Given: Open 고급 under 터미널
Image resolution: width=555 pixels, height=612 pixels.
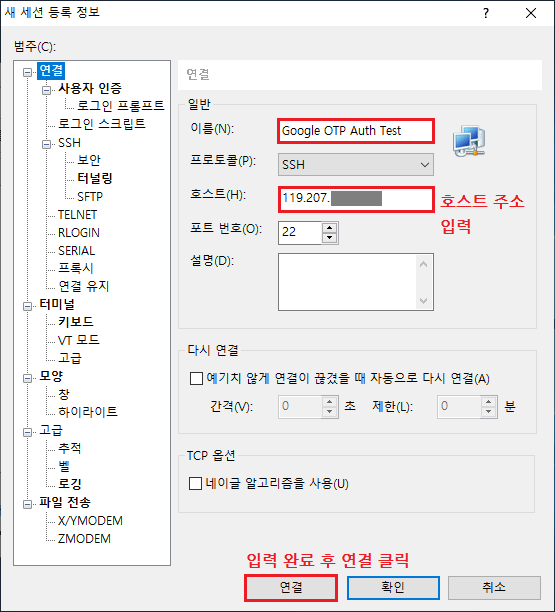Looking at the screenshot, I should pos(70,358).
